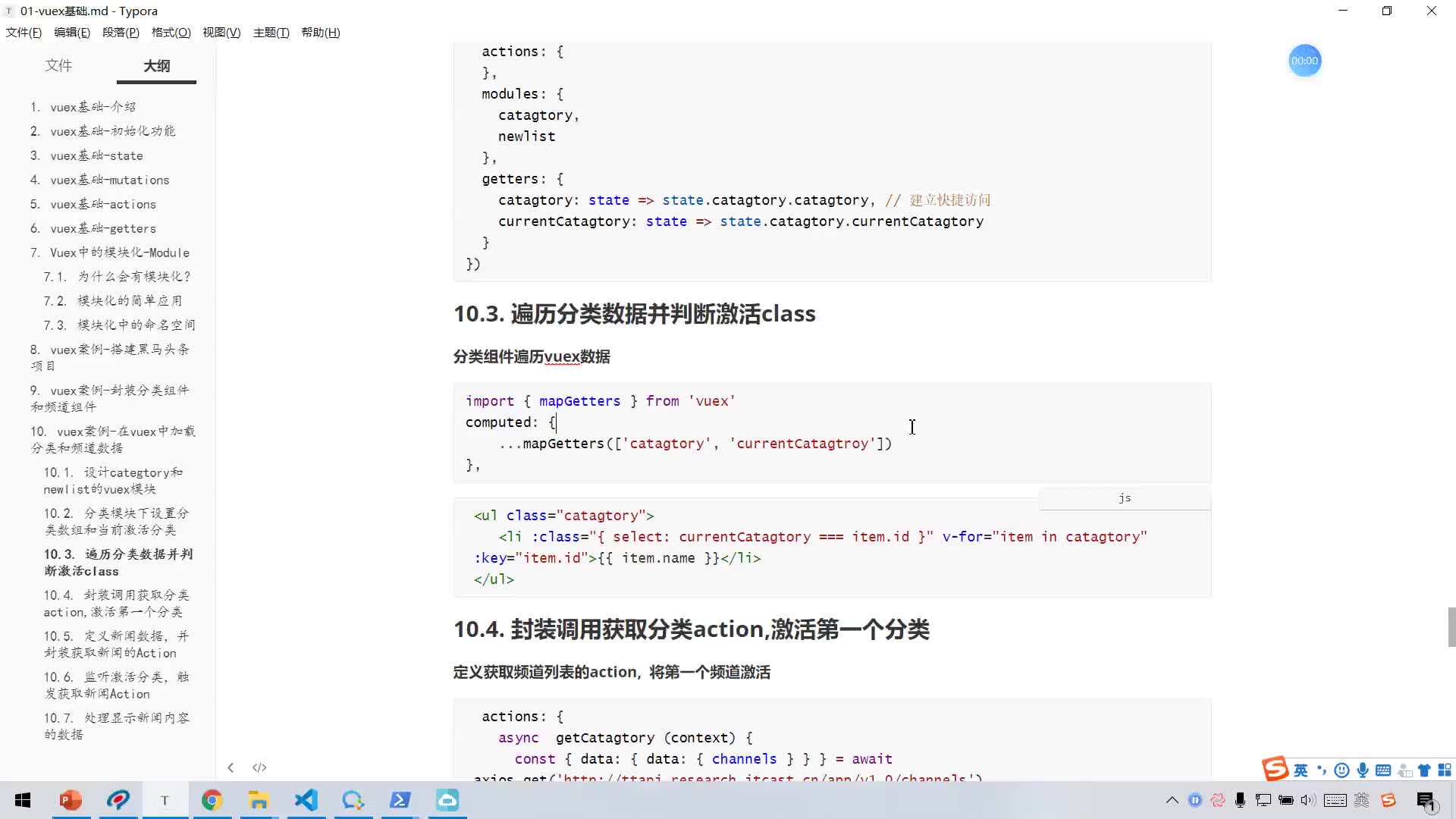Click the timer display showing 00:00
The image size is (1456, 819).
click(1305, 60)
